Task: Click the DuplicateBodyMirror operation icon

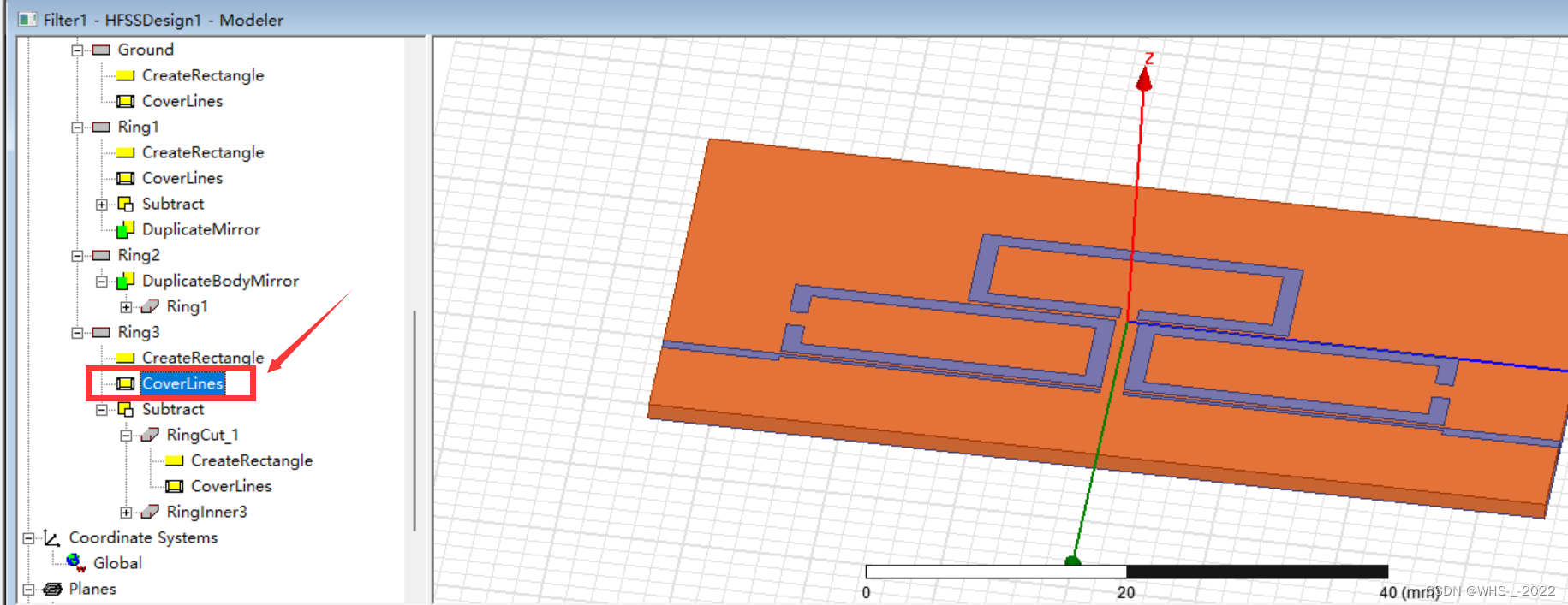Action: click(x=126, y=281)
